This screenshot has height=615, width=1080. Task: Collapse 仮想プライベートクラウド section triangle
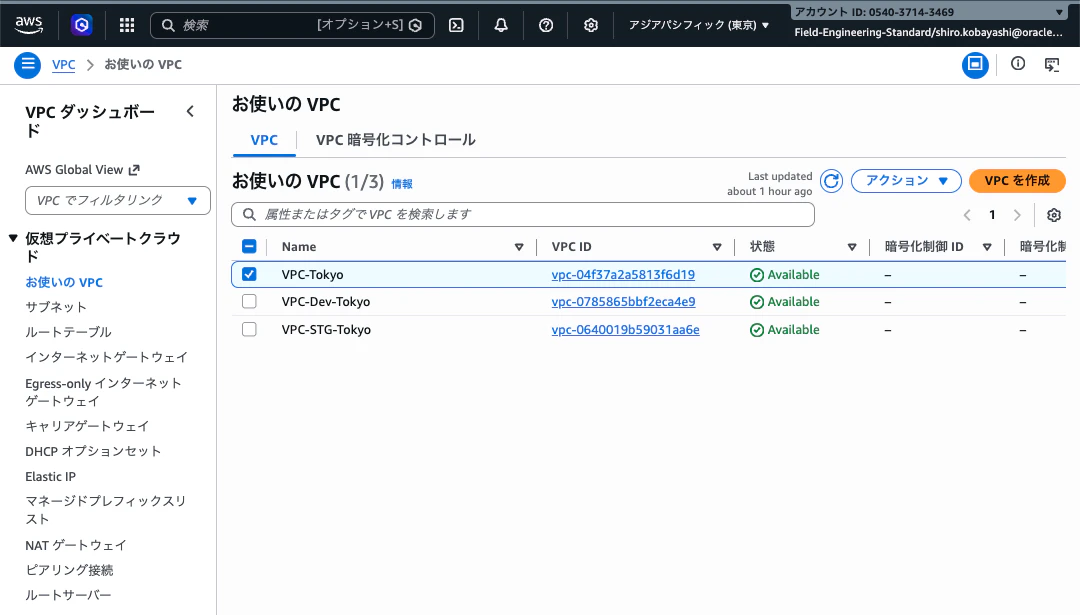[13, 238]
